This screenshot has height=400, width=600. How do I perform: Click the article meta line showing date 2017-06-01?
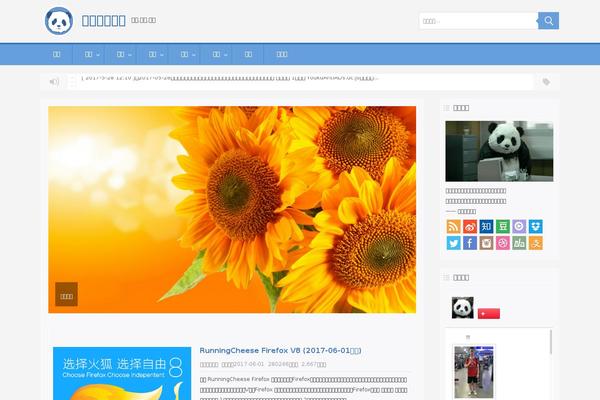coord(263,364)
